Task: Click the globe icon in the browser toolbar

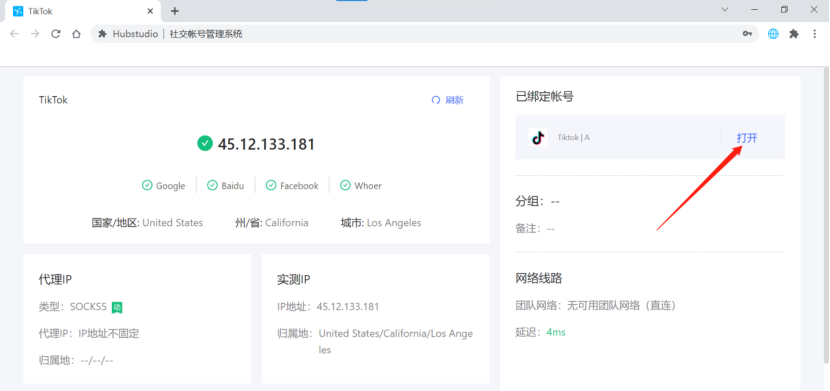Action: [x=773, y=34]
